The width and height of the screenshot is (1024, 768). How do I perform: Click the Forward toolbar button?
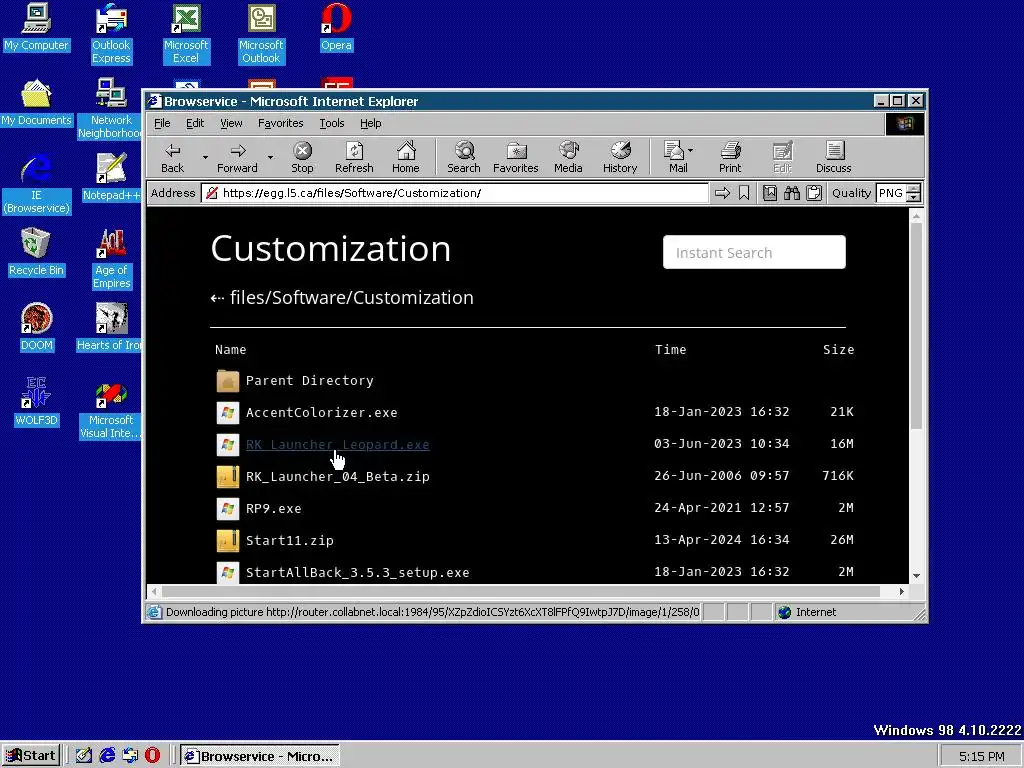[x=238, y=158]
